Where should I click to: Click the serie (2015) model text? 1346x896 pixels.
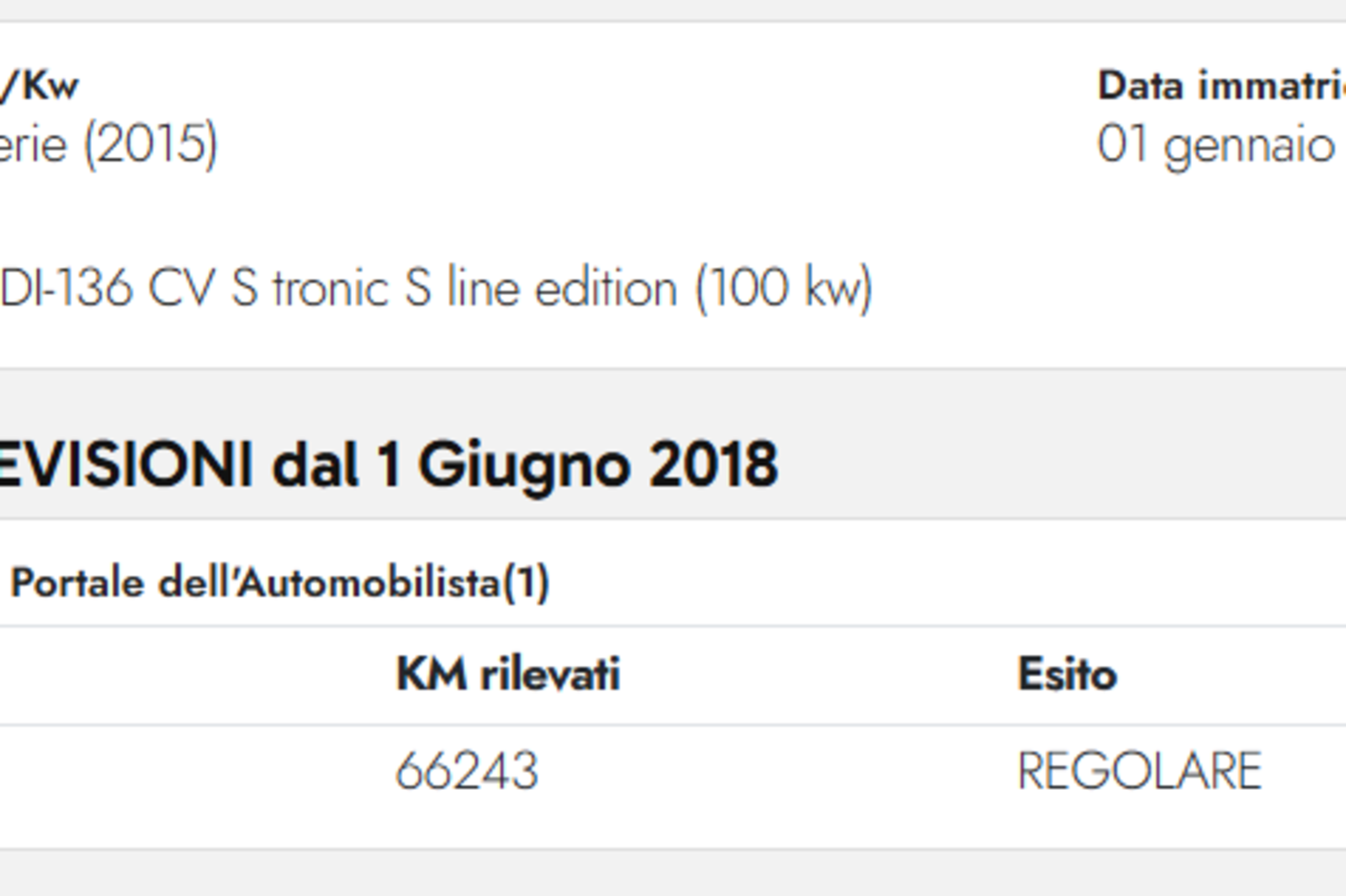pos(109,145)
